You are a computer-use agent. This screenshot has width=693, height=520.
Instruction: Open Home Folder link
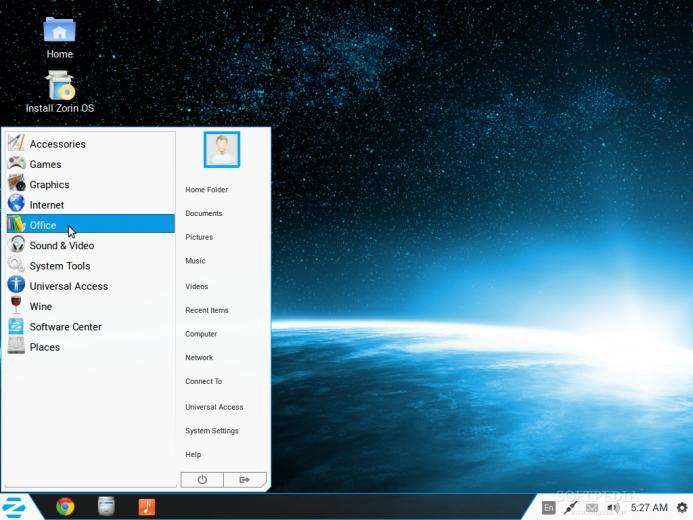pos(206,190)
